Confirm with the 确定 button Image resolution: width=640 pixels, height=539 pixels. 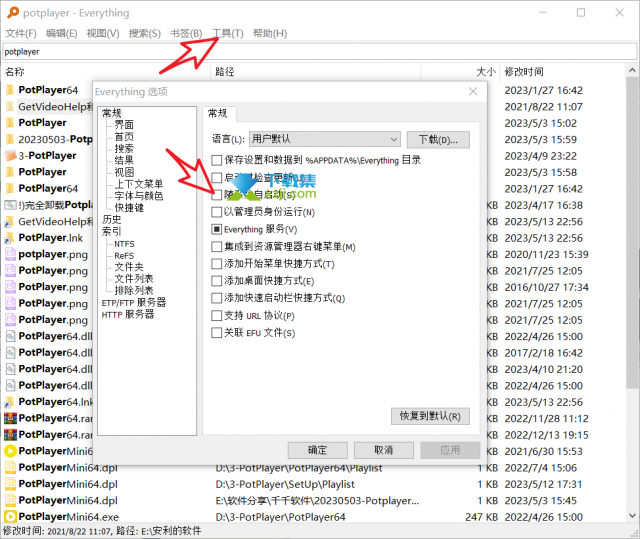point(318,450)
